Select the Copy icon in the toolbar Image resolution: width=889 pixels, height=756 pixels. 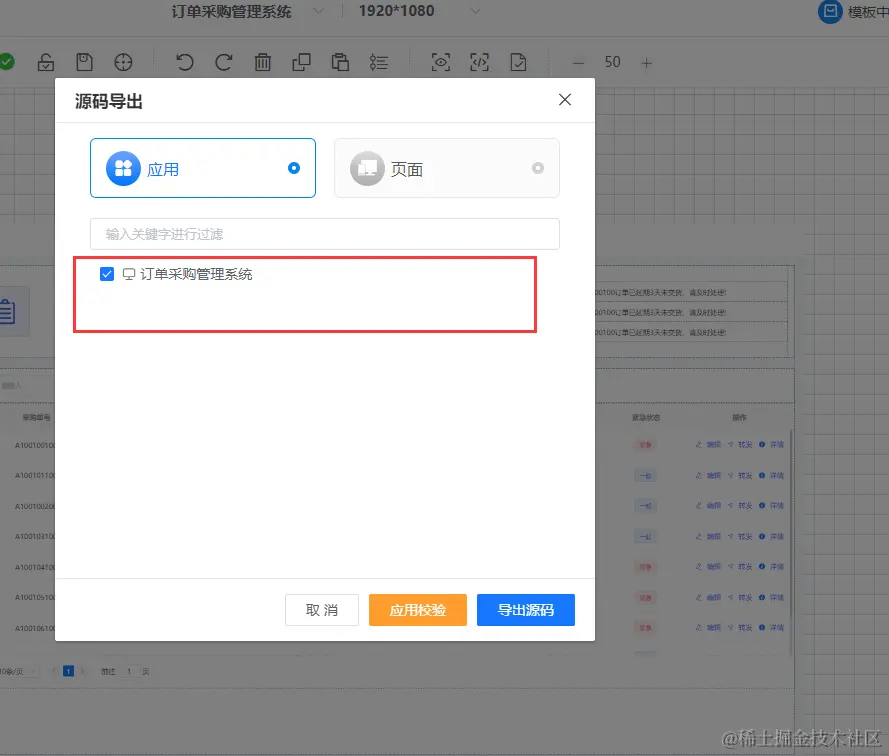tap(301, 62)
